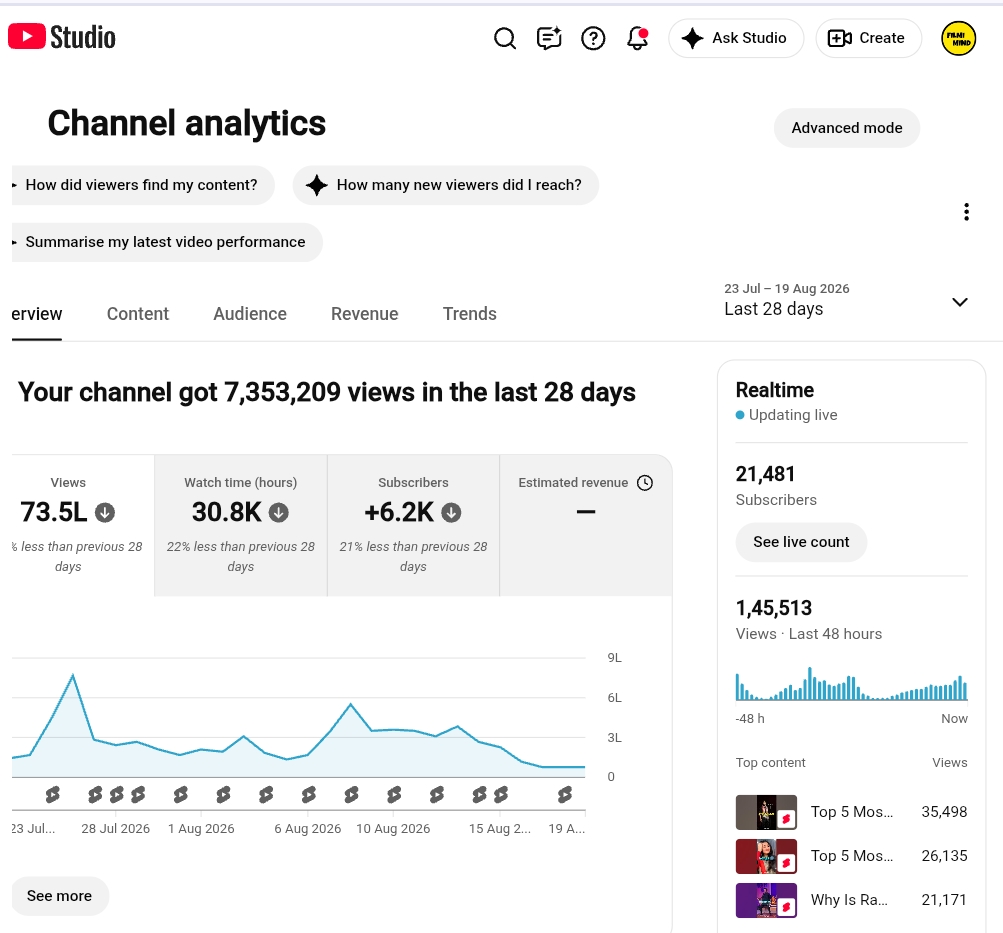Open the three-dot options menu
Viewport: 1003px width, 933px height.
[x=966, y=212]
